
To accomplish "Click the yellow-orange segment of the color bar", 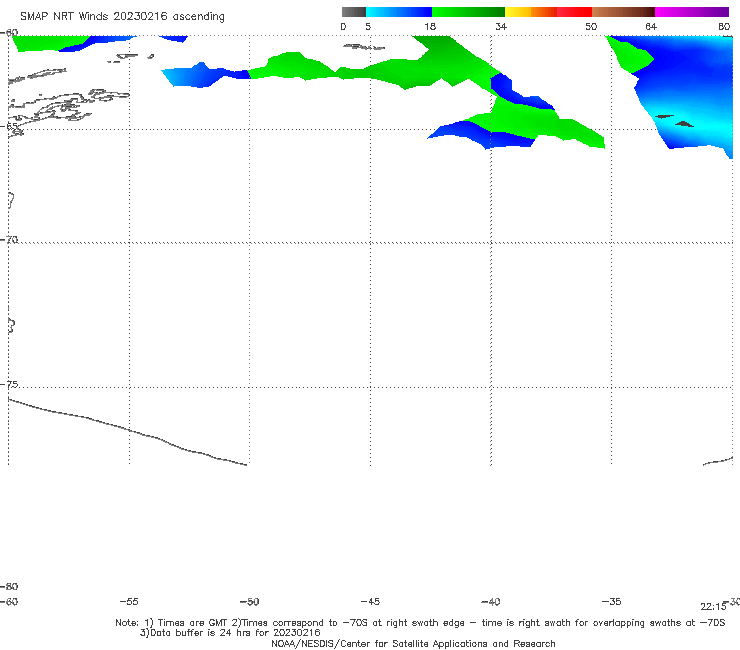I will click(x=530, y=12).
